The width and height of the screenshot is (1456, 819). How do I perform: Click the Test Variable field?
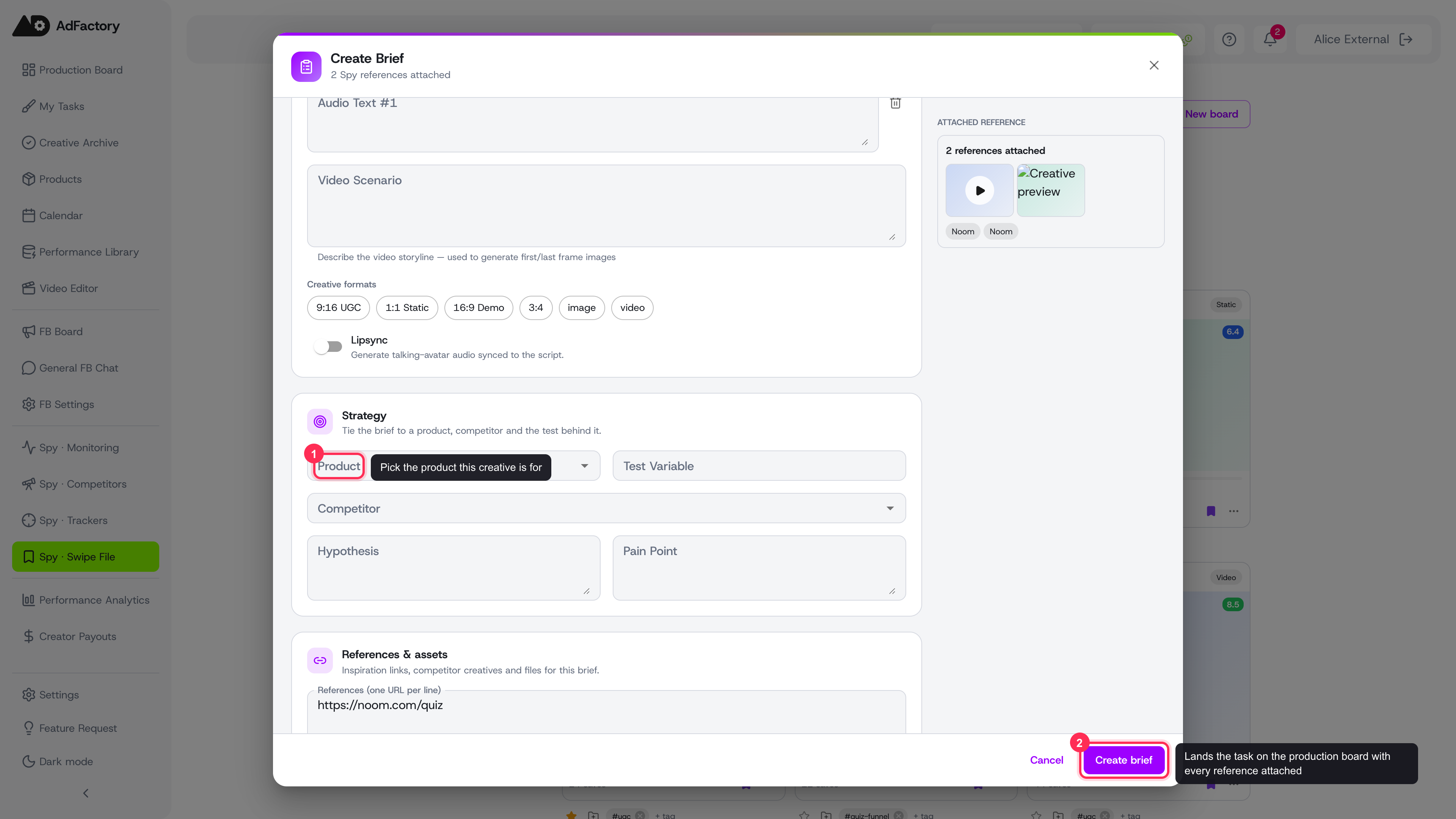pos(758,466)
